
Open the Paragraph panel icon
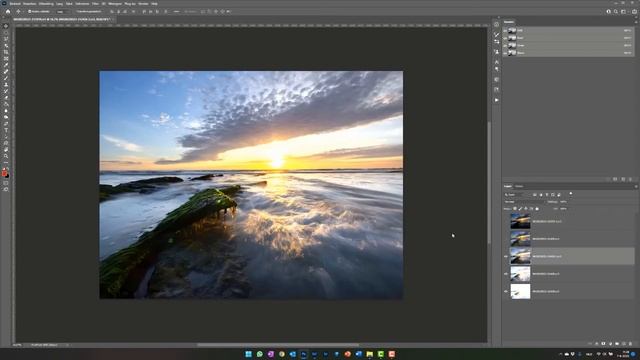tap(497, 69)
